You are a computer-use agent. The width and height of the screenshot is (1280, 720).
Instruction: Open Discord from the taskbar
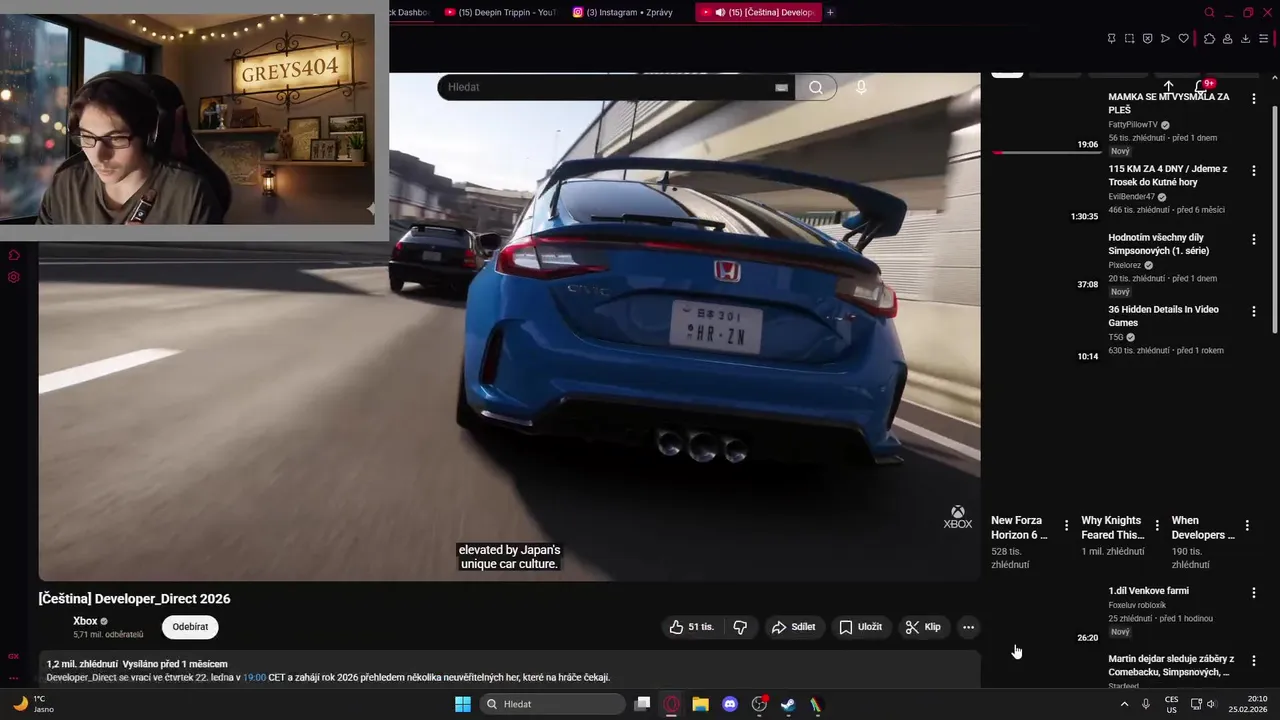pos(730,704)
